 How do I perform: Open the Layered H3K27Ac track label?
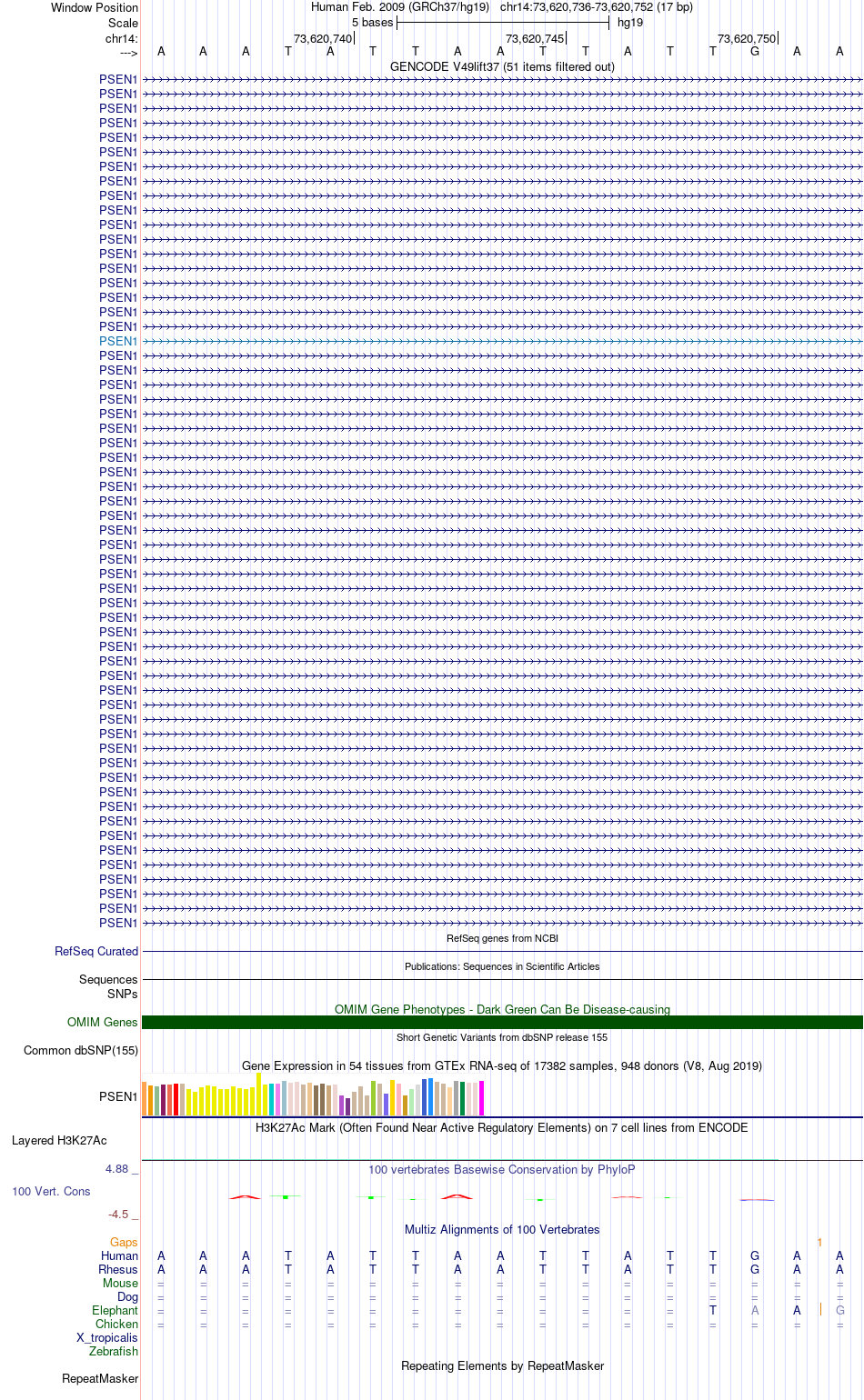[59, 1140]
